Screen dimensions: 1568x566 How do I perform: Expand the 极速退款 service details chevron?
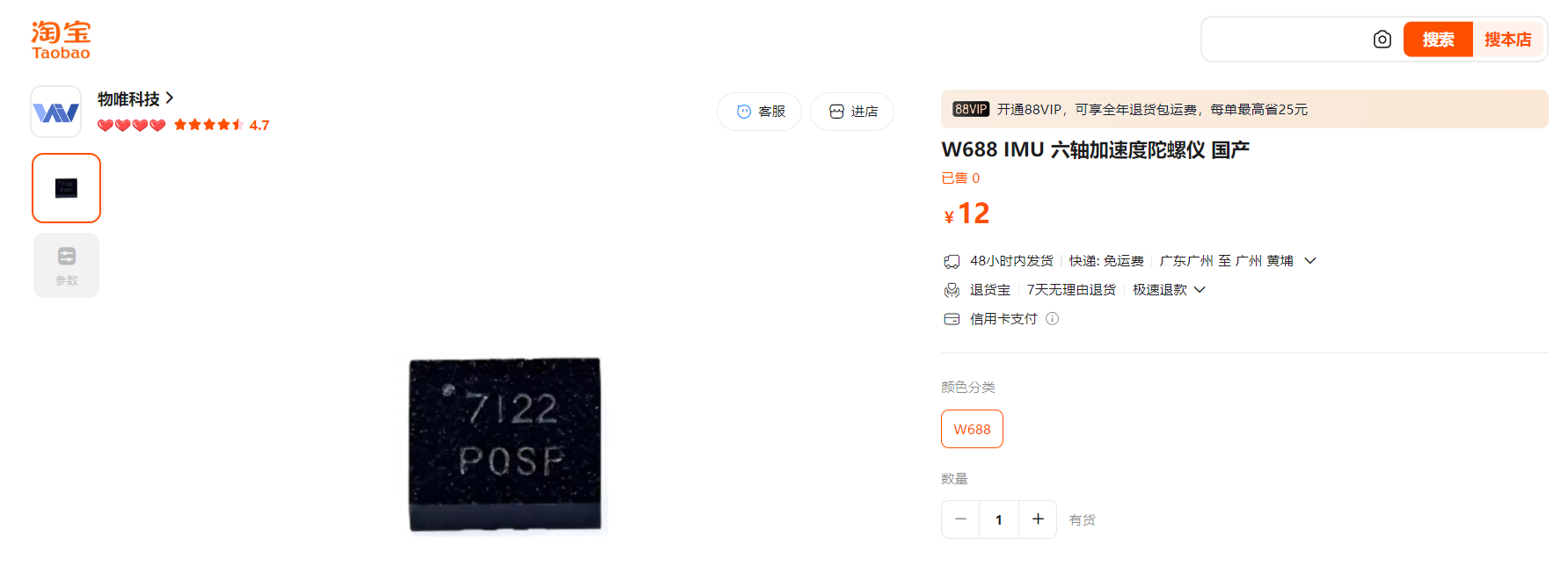(x=1200, y=290)
